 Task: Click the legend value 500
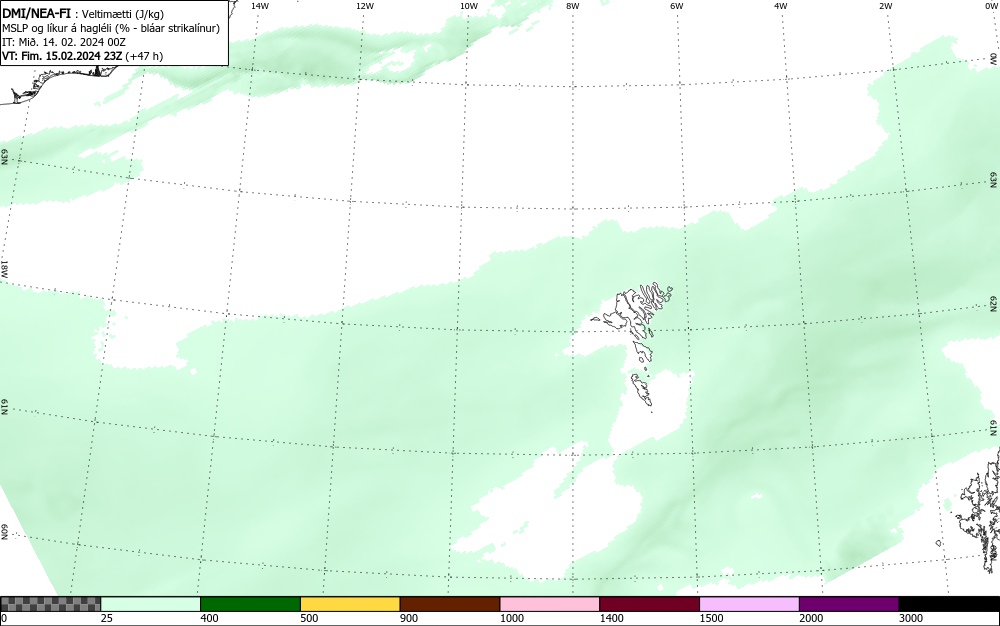pos(309,618)
